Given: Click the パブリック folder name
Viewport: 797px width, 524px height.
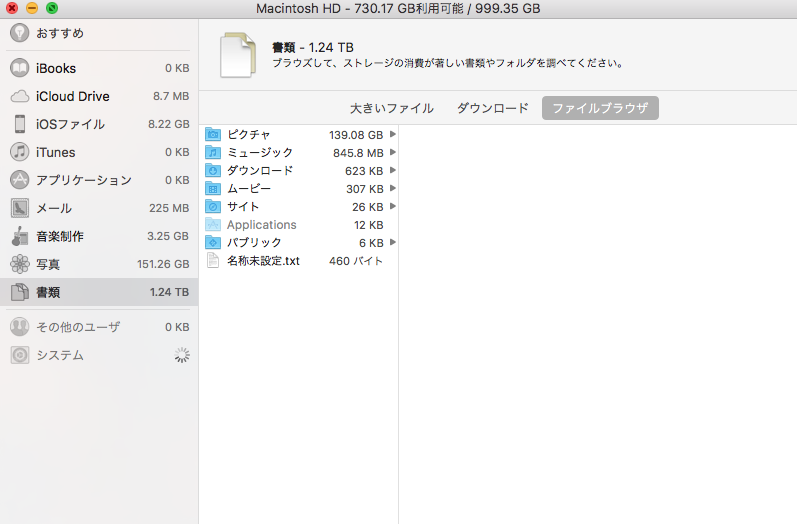Looking at the screenshot, I should (254, 242).
